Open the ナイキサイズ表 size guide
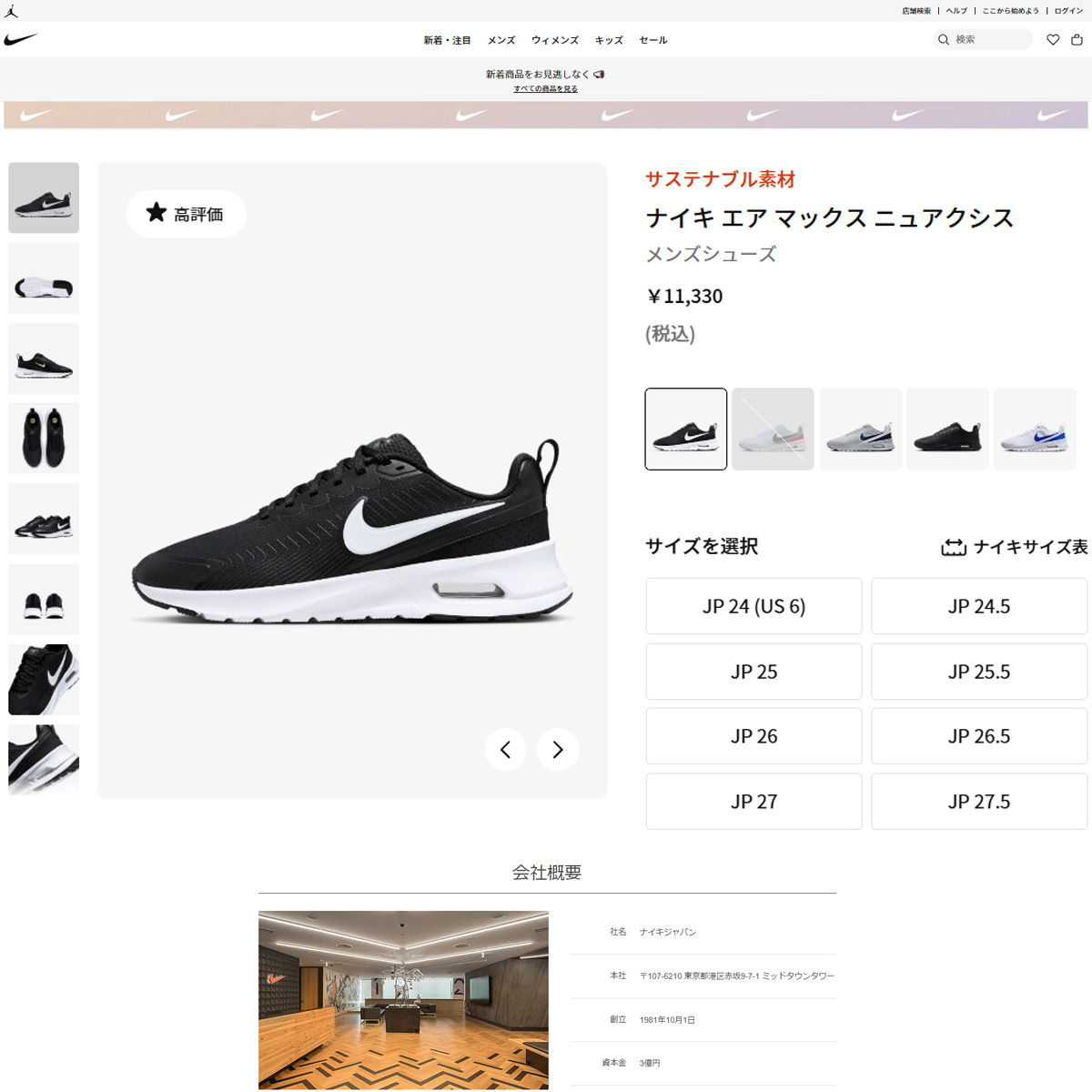This screenshot has width=1092, height=1092. (x=1015, y=547)
